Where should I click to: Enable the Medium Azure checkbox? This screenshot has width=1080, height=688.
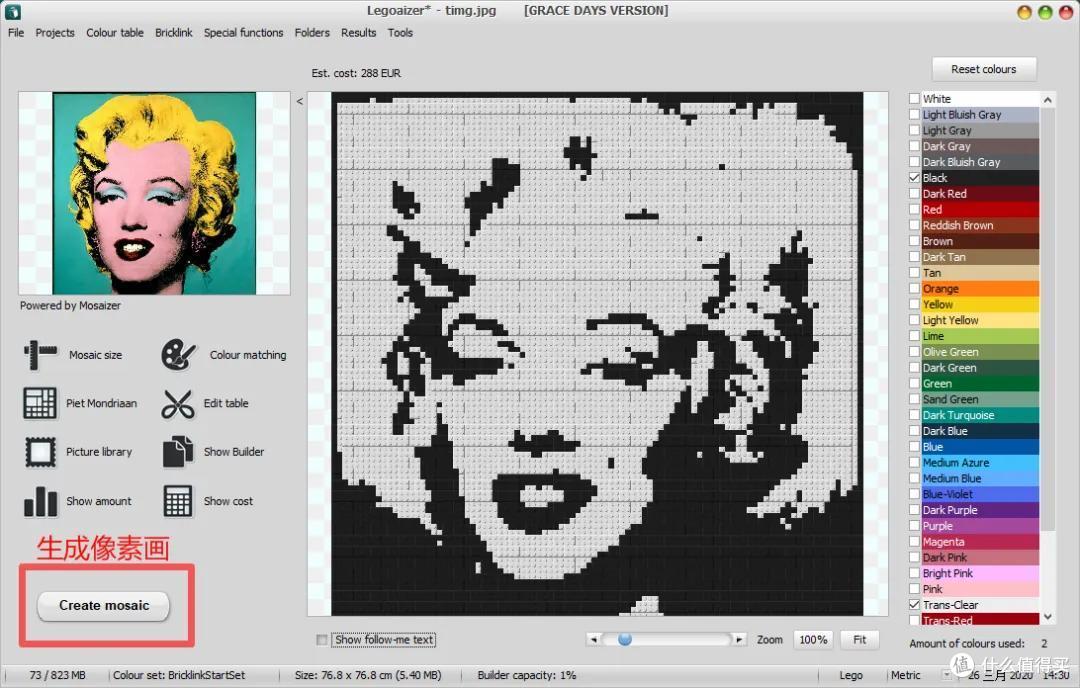pos(915,463)
